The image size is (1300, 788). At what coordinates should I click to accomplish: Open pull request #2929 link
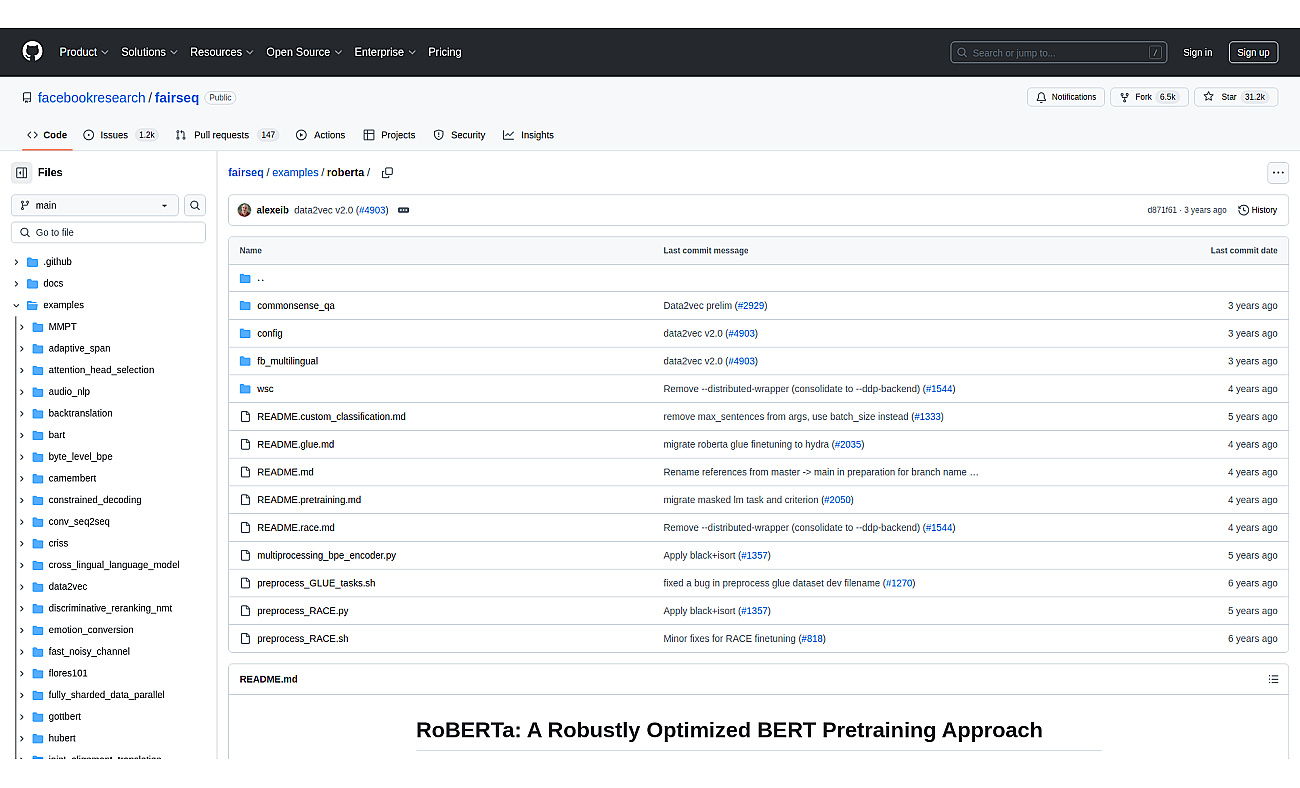751,306
